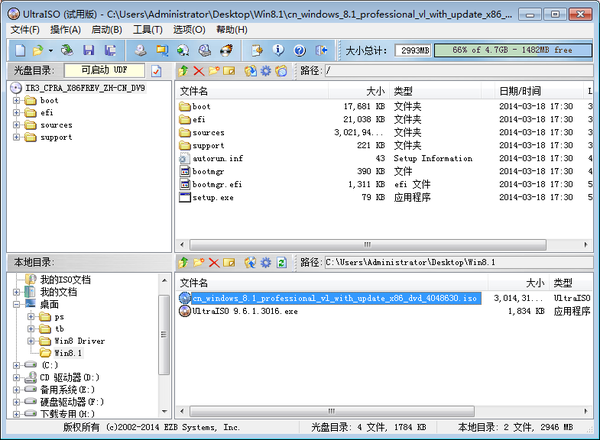The width and height of the screenshot is (600, 440).
Task: Click the 大小 column header in disc list
Action: [359, 91]
